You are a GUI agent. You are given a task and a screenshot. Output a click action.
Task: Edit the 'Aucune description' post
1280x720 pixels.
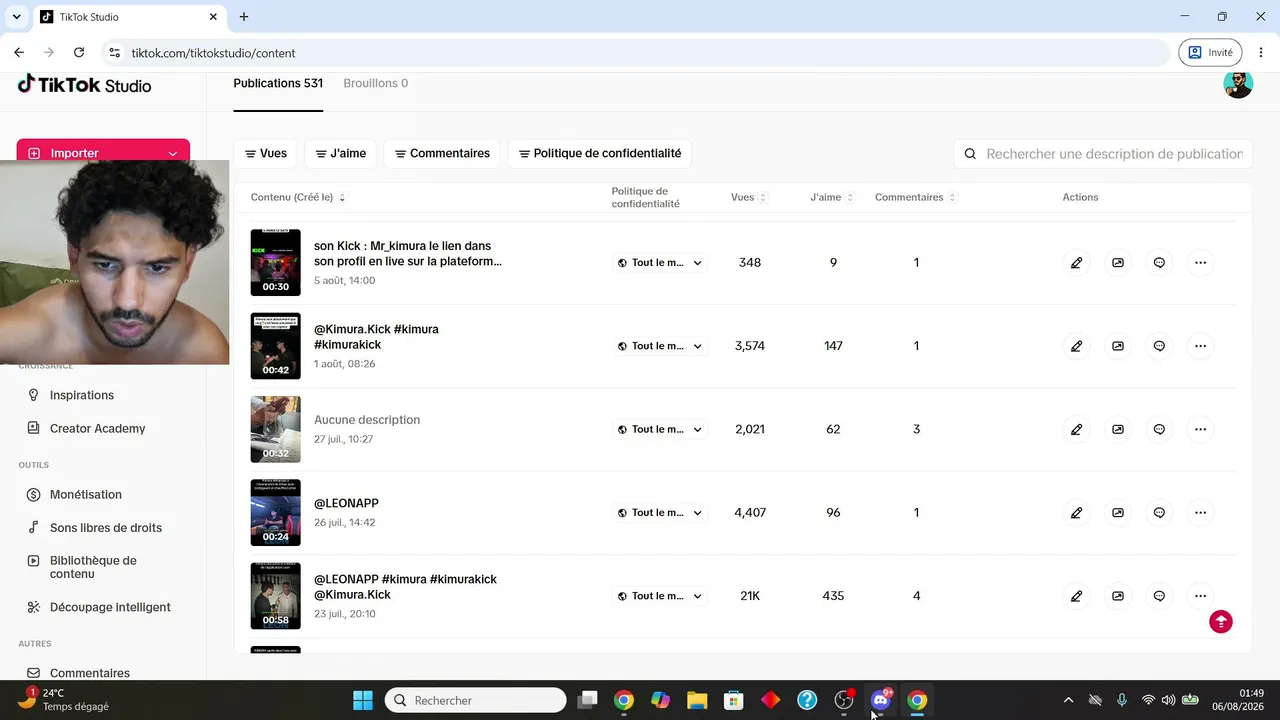coord(1076,429)
